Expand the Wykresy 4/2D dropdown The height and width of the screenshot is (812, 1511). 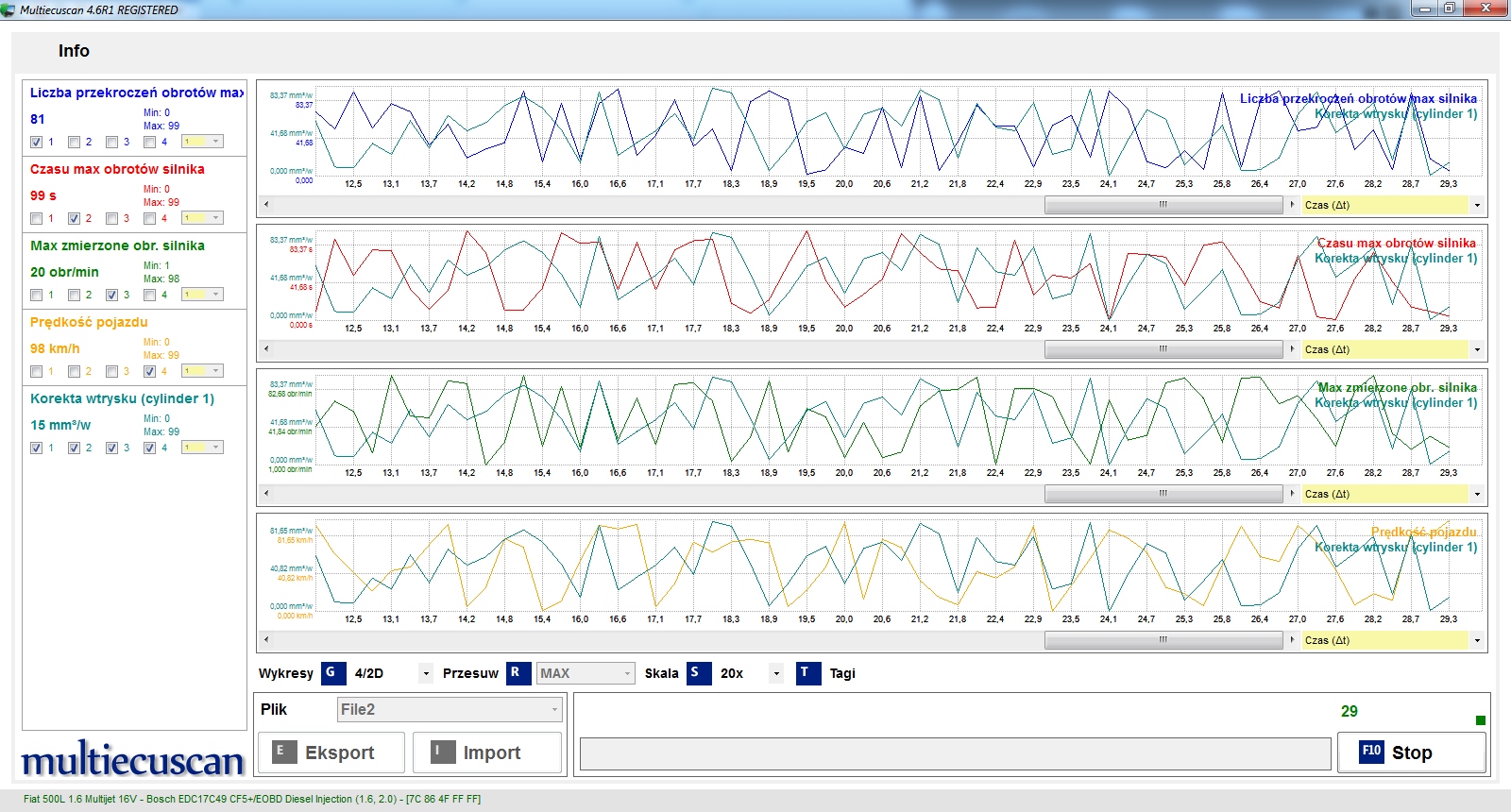[x=426, y=674]
